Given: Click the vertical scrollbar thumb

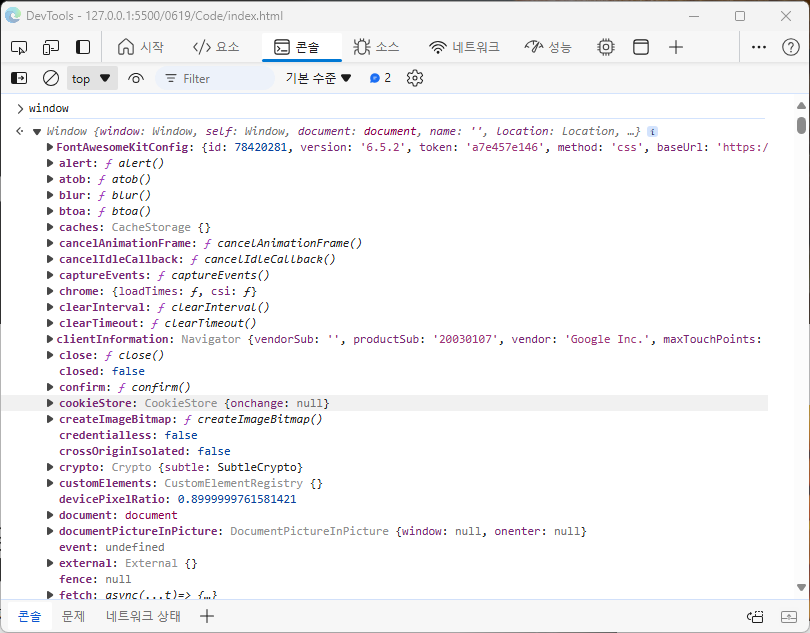Looking at the screenshot, I should click(801, 125).
